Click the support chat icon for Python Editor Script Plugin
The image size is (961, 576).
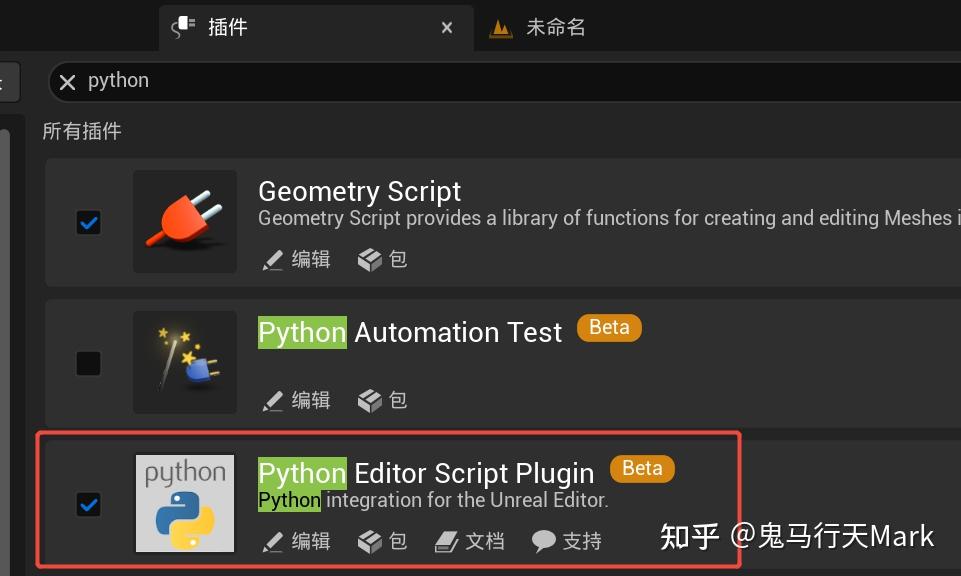[541, 540]
